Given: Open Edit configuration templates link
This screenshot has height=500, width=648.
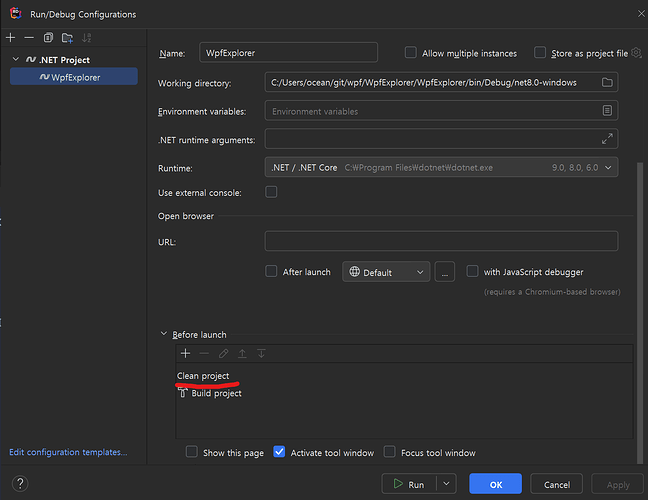Looking at the screenshot, I should 68,452.
